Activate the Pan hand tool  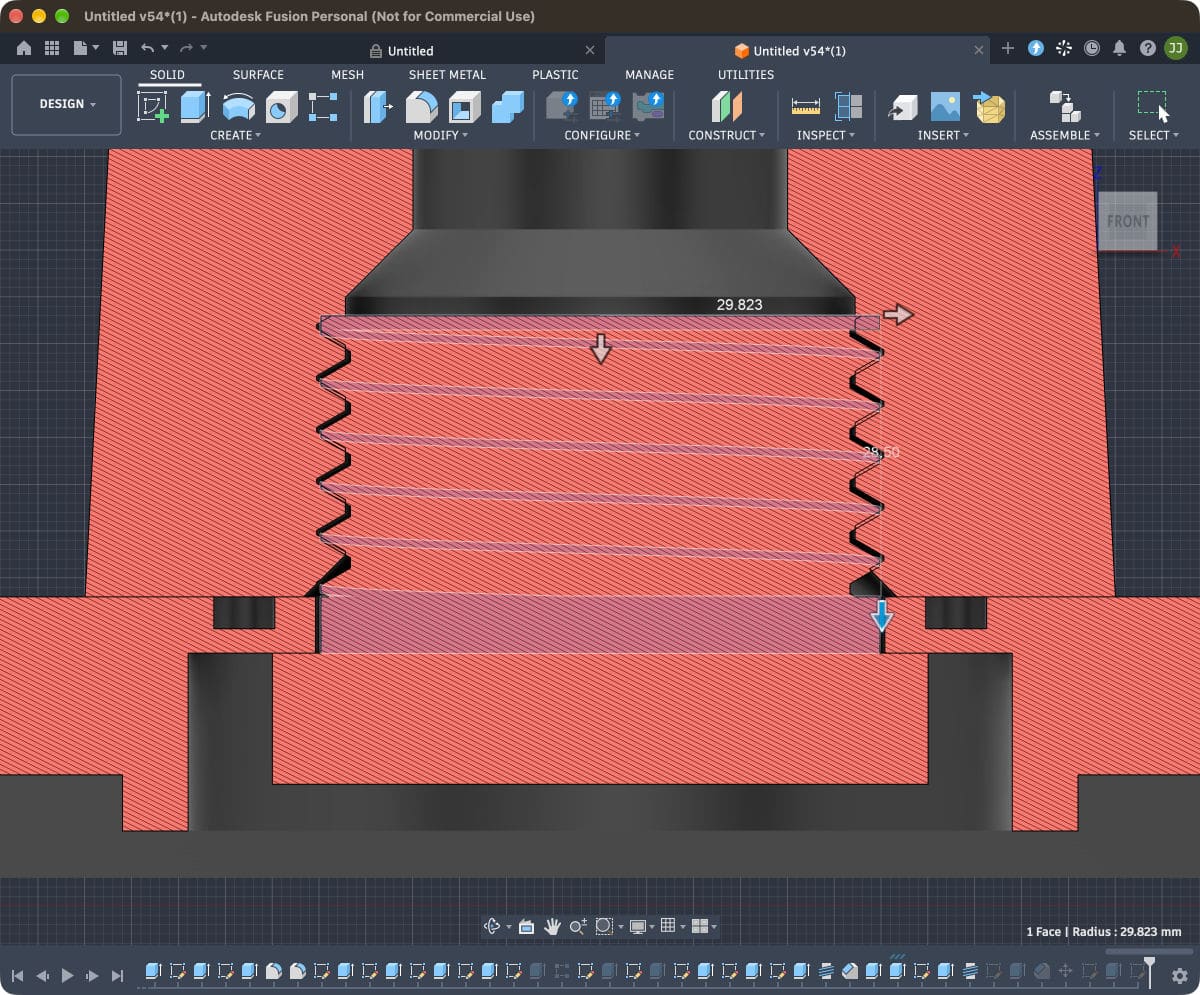pyautogui.click(x=552, y=926)
